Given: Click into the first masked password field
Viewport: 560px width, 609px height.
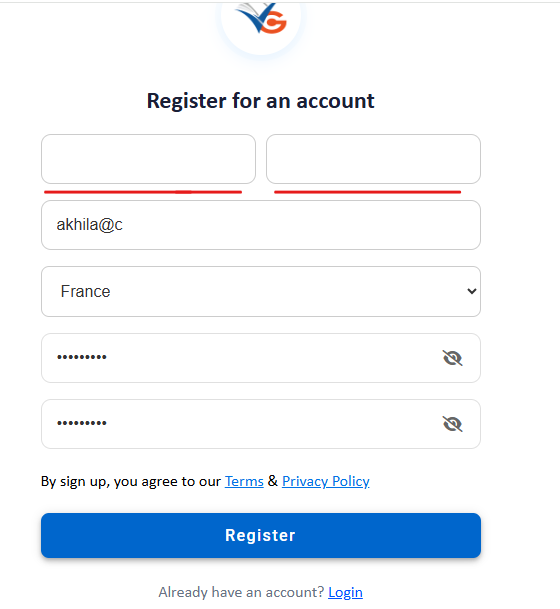Looking at the screenshot, I should 261,358.
